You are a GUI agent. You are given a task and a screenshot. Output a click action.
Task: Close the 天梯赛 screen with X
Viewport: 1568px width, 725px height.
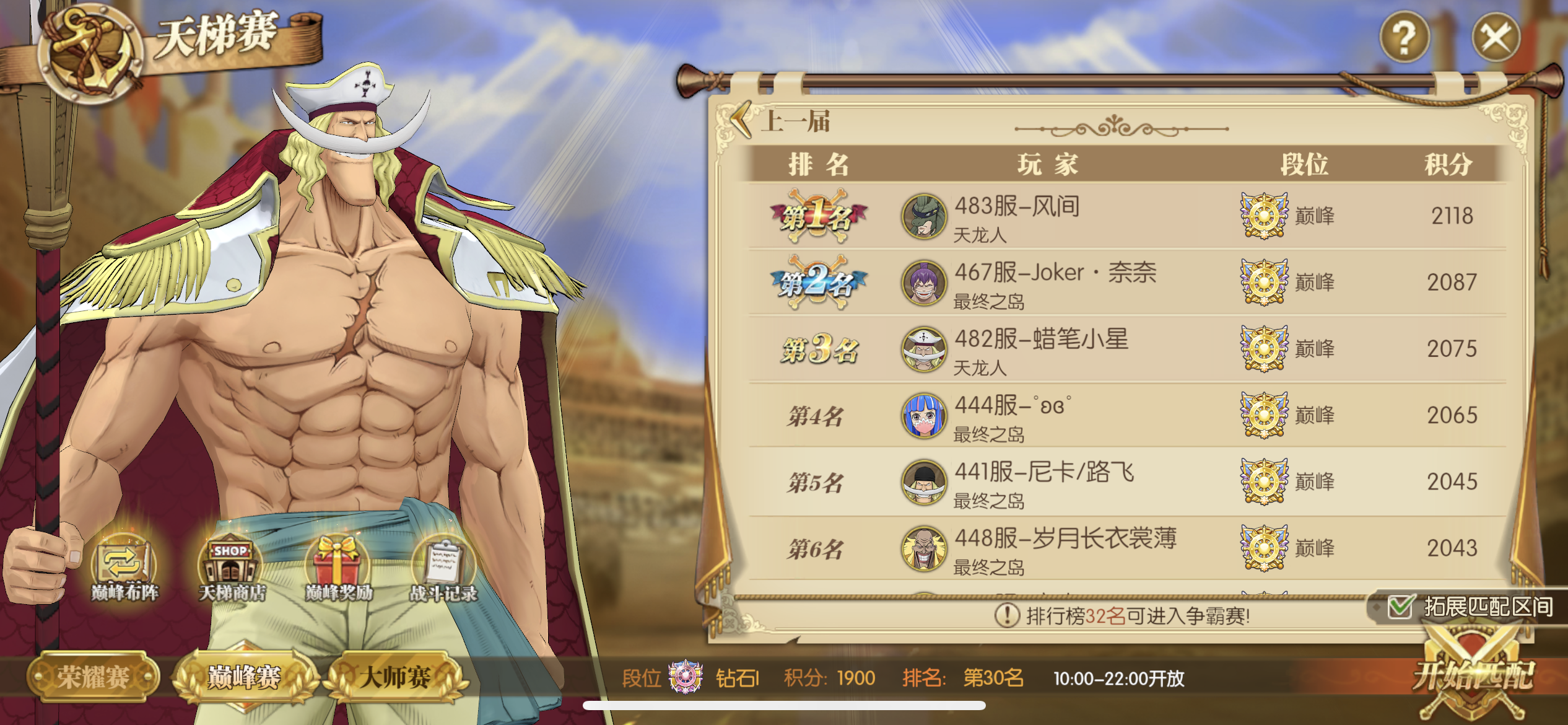[1496, 37]
